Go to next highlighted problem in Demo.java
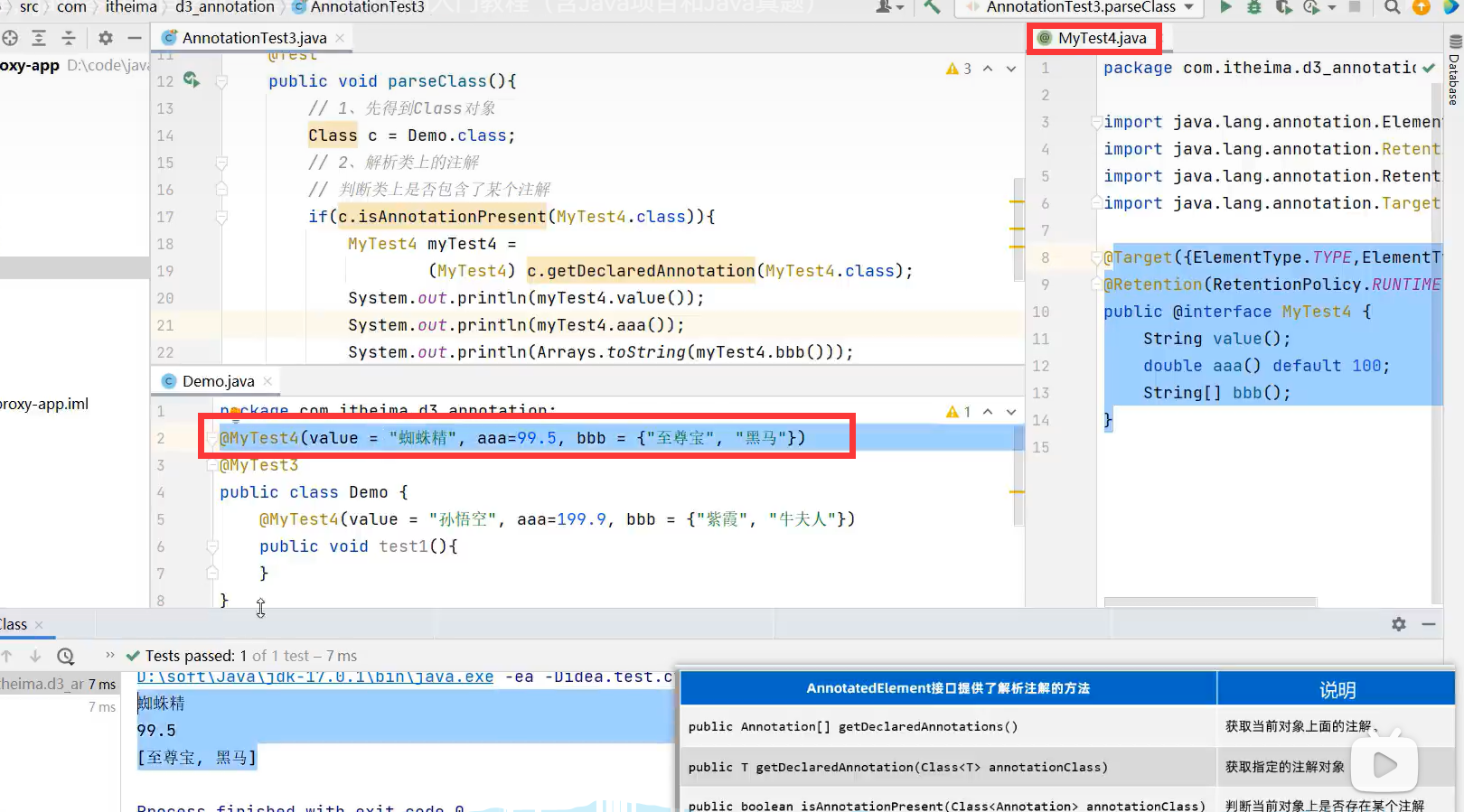1464x812 pixels. tap(1011, 412)
